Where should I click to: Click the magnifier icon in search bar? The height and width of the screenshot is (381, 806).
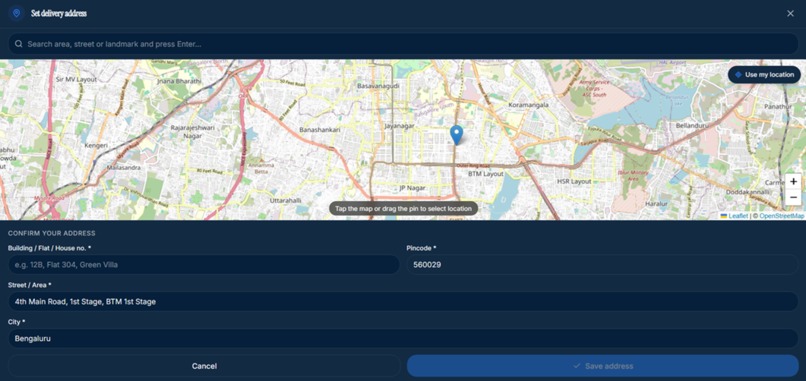[x=19, y=44]
